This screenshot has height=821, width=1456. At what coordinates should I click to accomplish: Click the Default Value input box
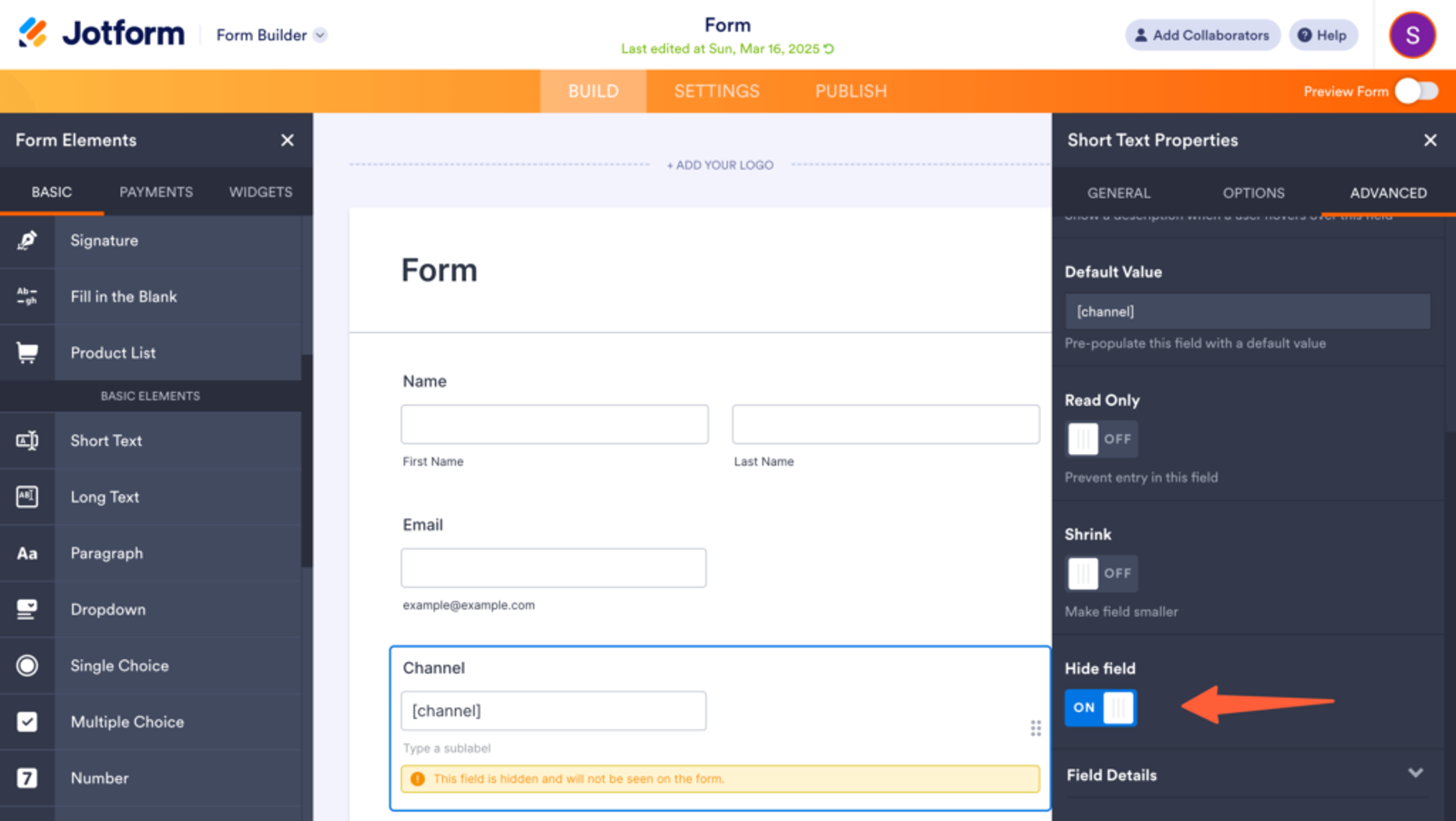pyautogui.click(x=1248, y=311)
